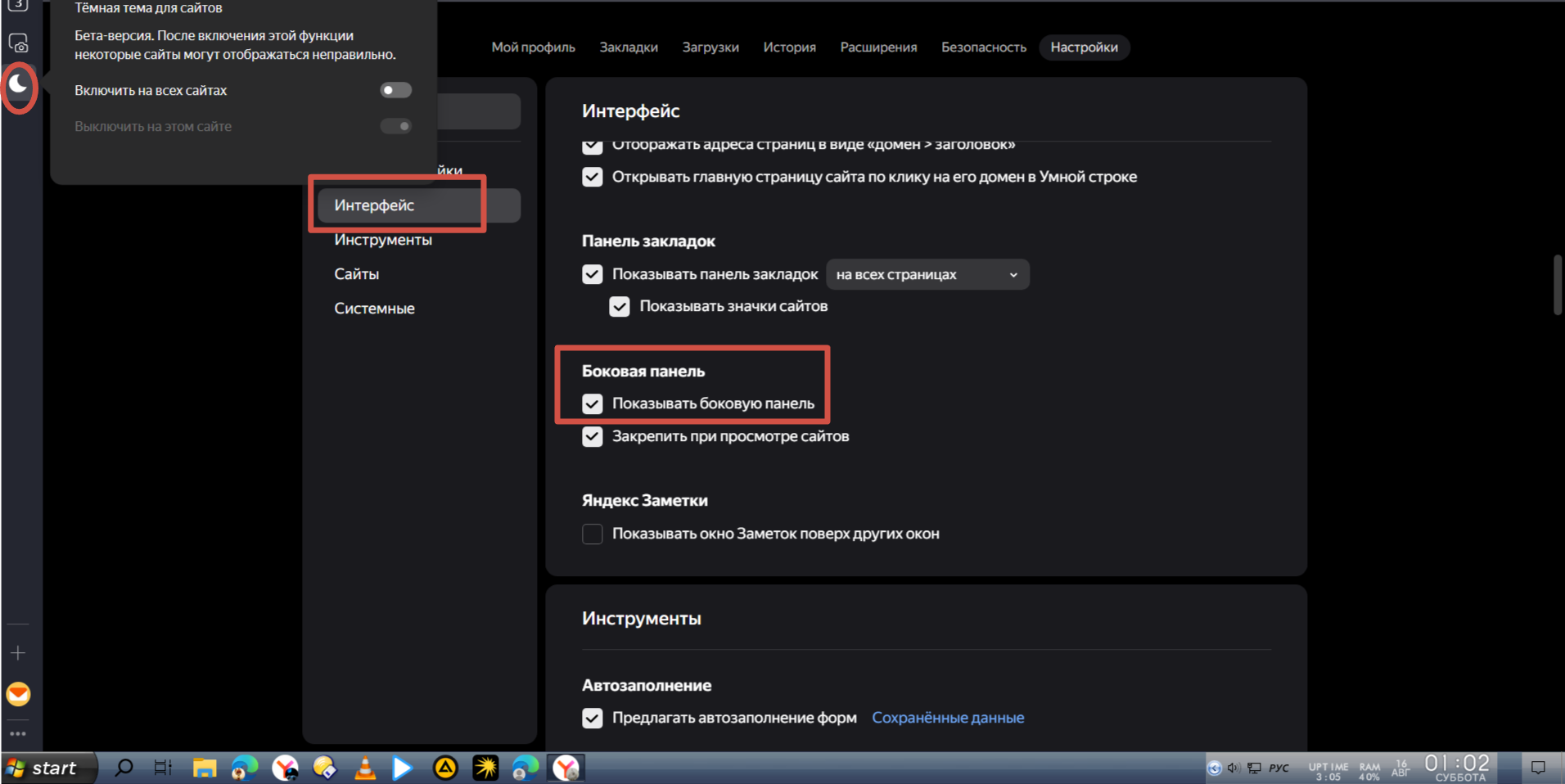This screenshot has height=784, width=1565.
Task: Click the screenshot camera icon in sidebar
Action: pos(18,43)
